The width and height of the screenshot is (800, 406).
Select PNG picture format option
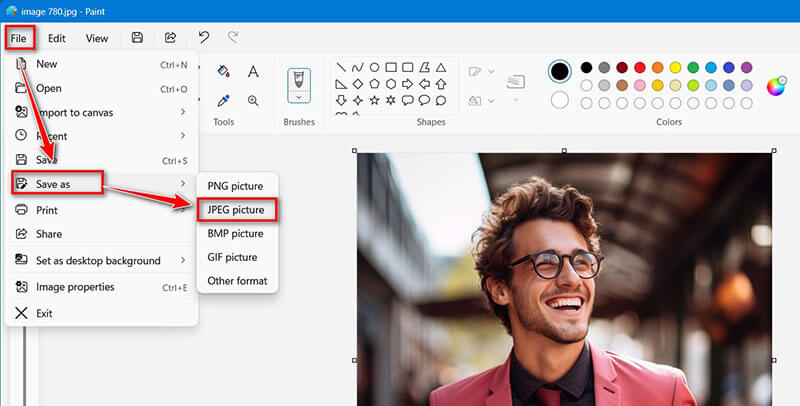click(x=235, y=186)
